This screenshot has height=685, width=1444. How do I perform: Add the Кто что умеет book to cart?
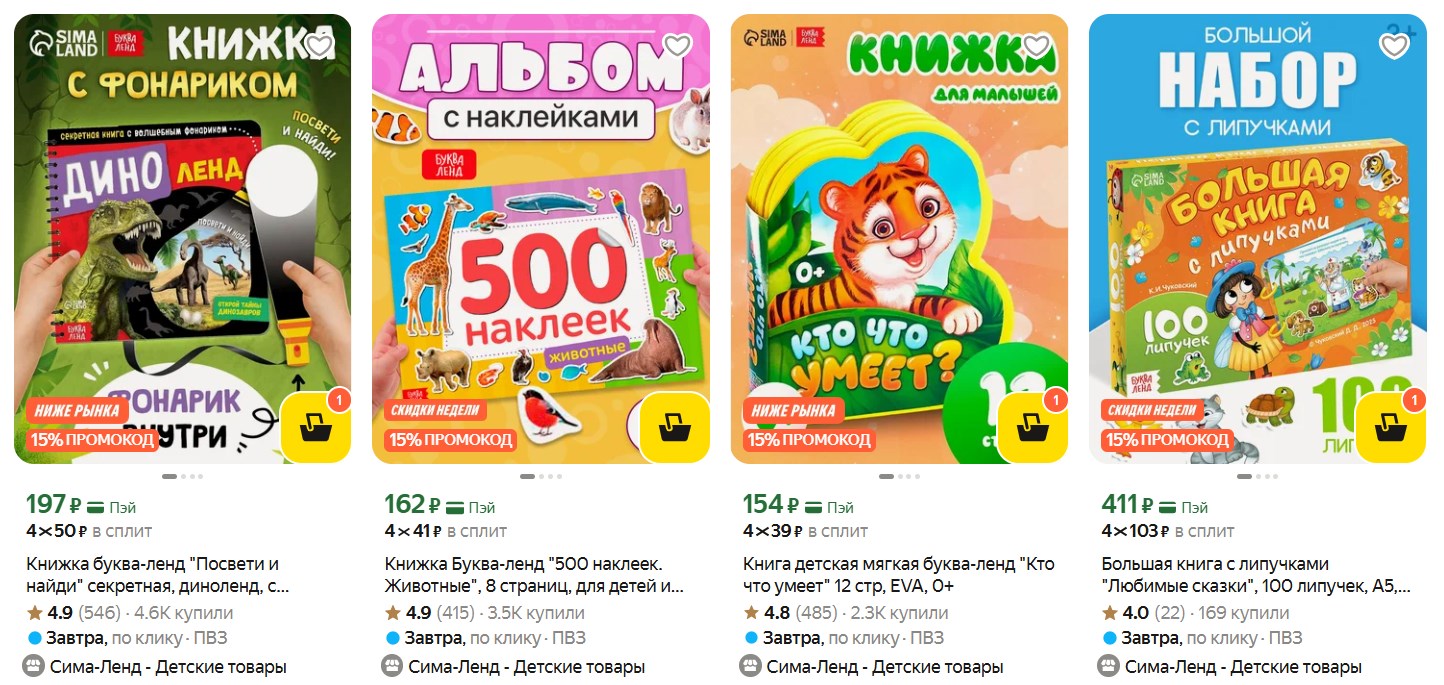[x=1032, y=427]
